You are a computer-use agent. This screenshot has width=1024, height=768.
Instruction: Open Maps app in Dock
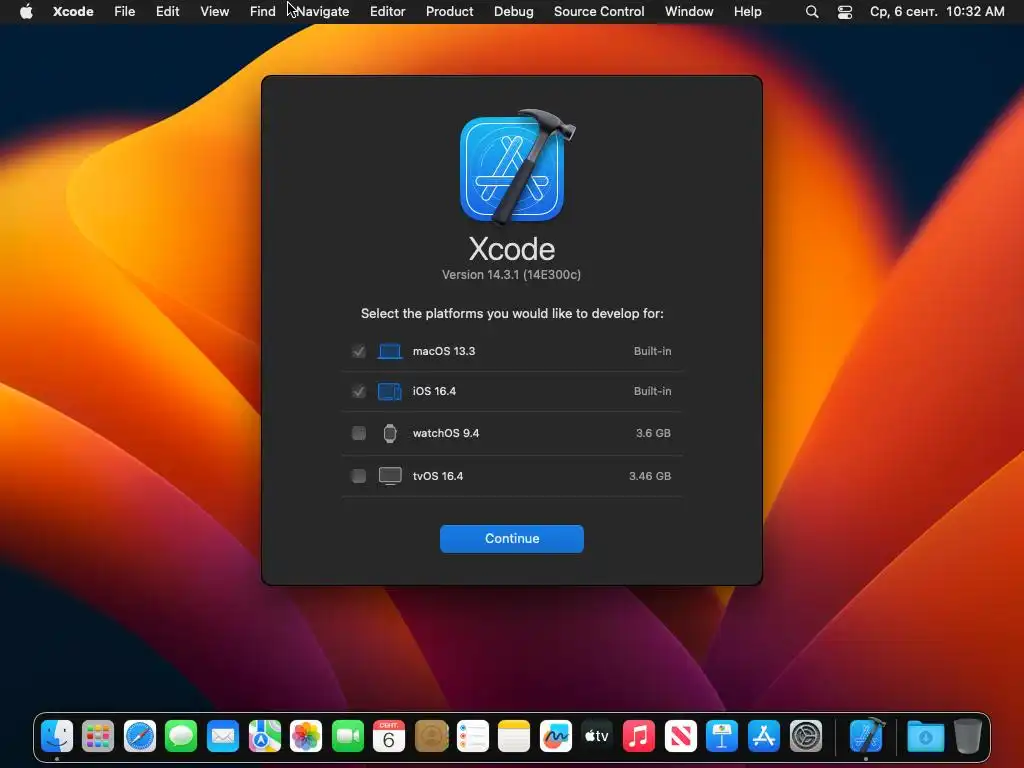(x=264, y=737)
